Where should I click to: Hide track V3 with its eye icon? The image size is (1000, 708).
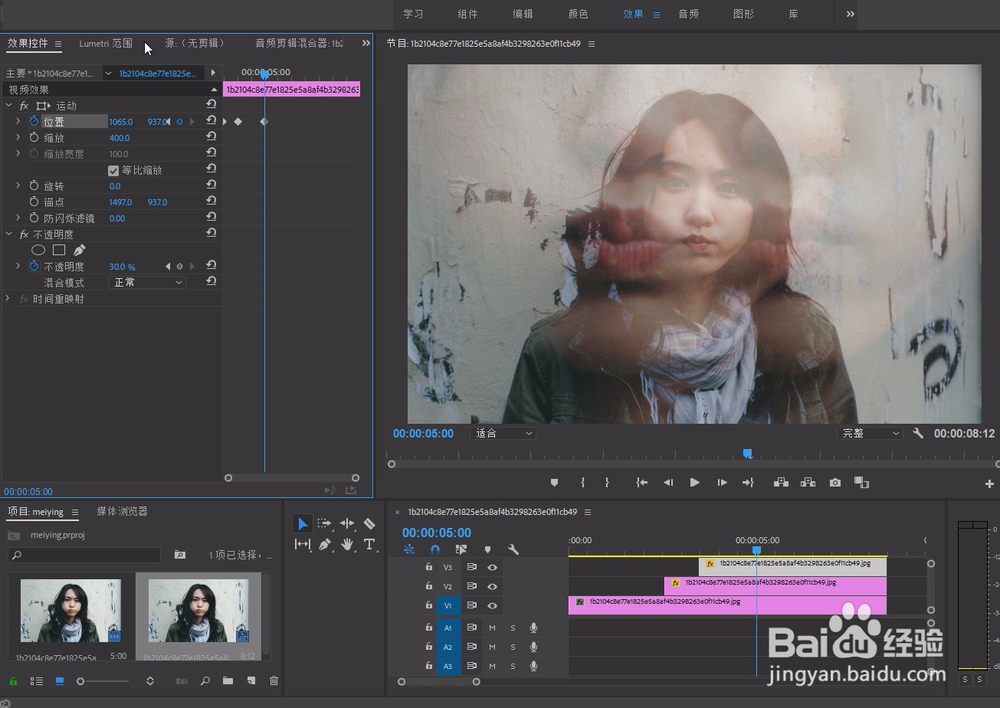(x=492, y=567)
